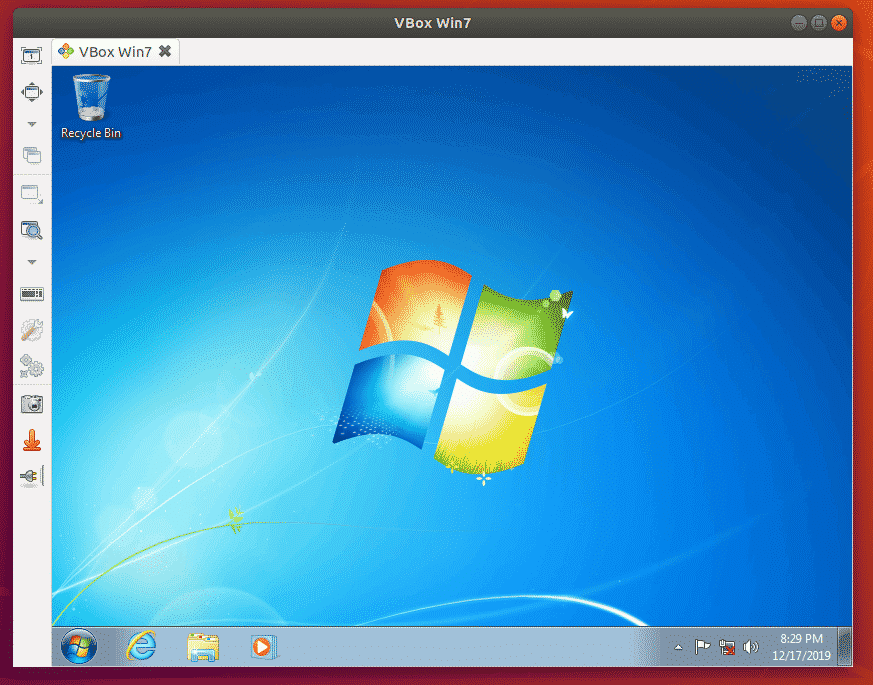Open the Tools gears icon

32,366
